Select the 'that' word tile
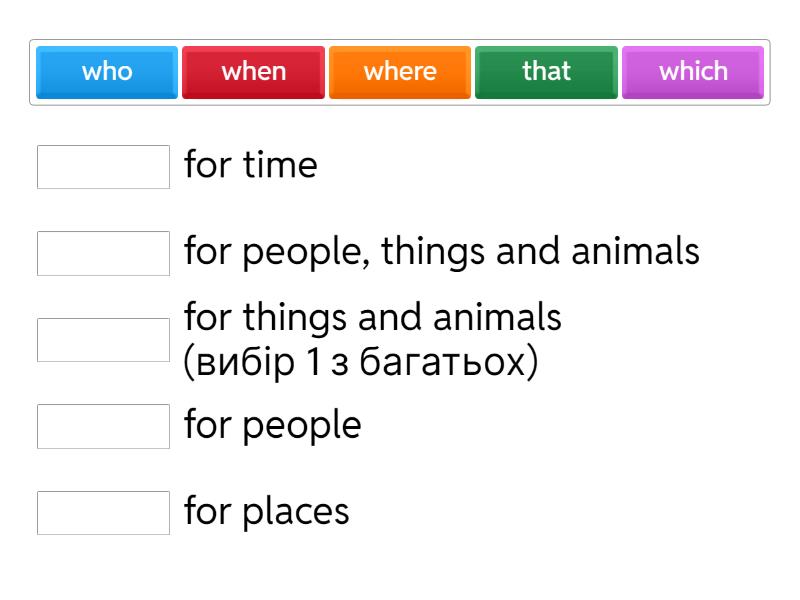The width and height of the screenshot is (800, 600). point(546,72)
